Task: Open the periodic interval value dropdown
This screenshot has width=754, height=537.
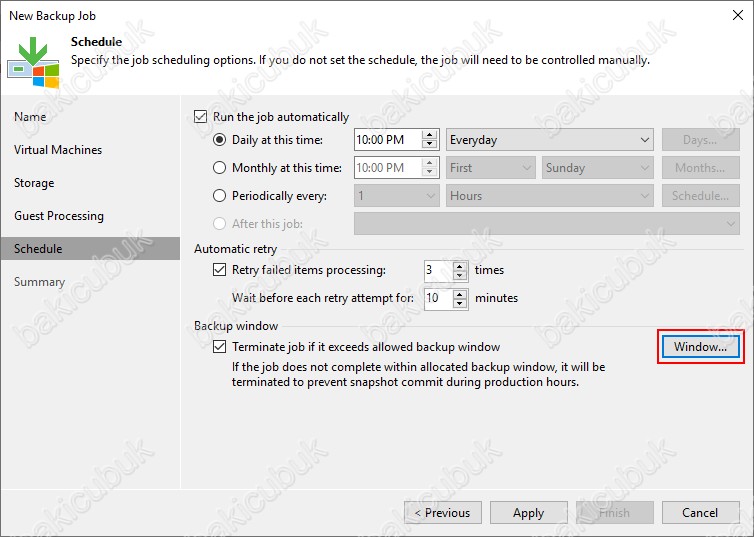Action: (x=397, y=196)
